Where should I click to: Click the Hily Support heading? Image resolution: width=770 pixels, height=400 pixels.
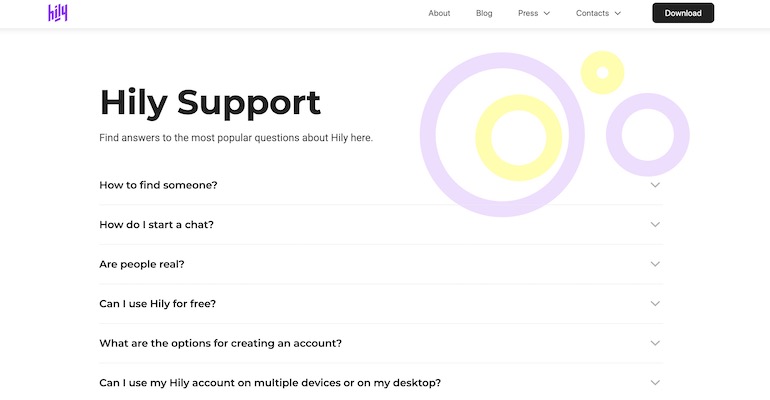click(210, 102)
